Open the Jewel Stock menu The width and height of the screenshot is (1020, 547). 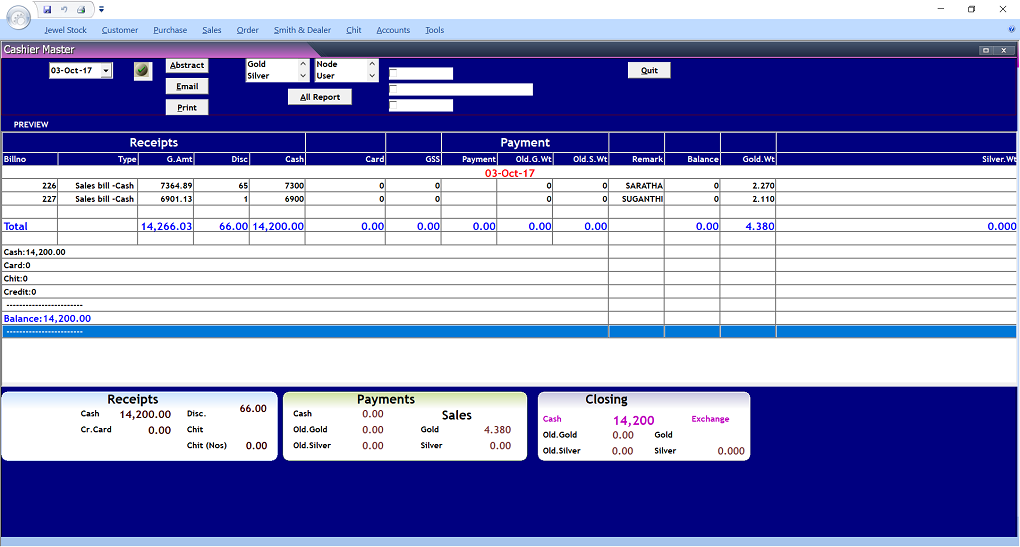[65, 30]
